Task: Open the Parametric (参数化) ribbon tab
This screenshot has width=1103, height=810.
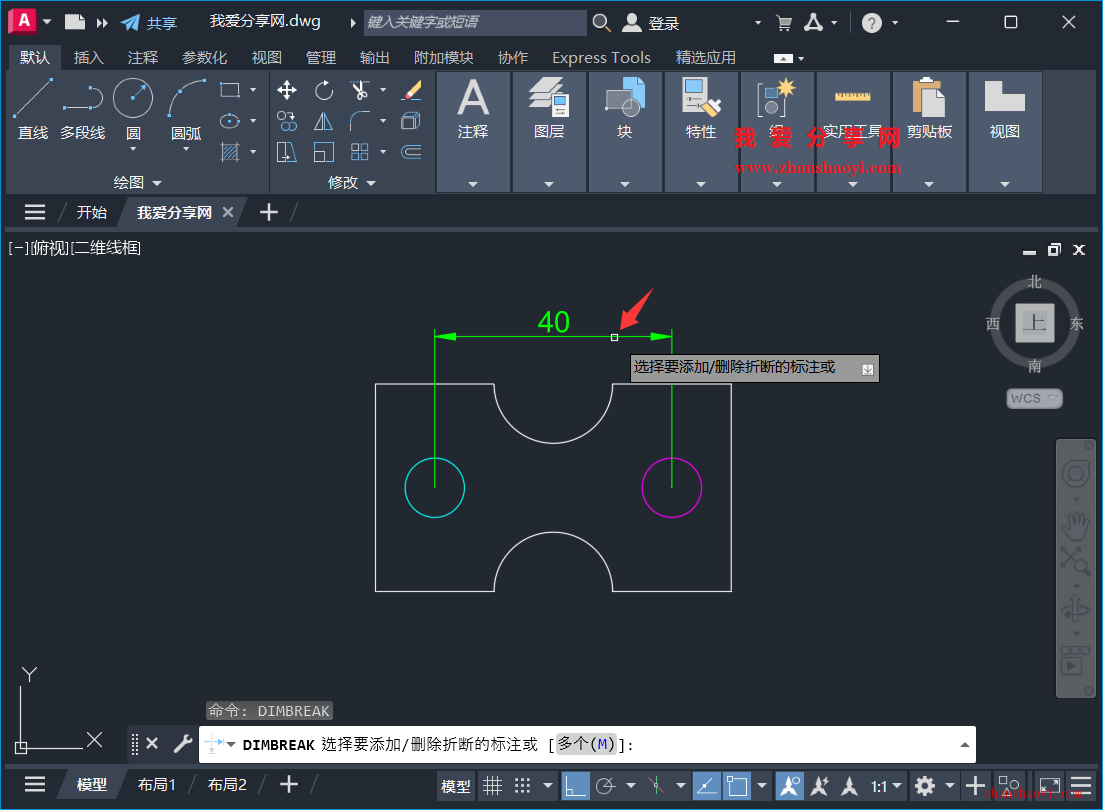Action: click(x=204, y=58)
